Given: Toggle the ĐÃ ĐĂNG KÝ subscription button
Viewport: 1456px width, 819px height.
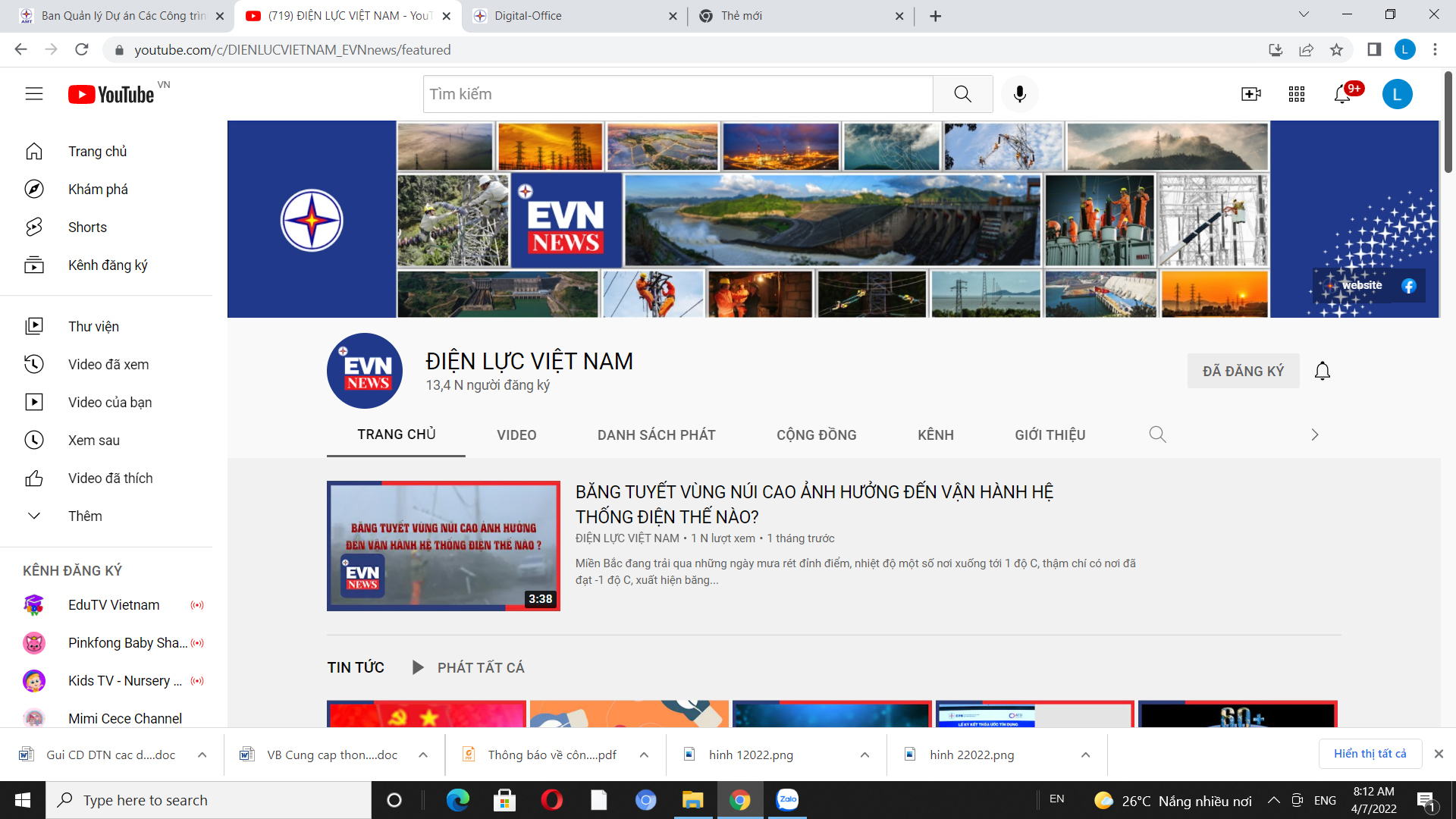Looking at the screenshot, I should pos(1243,371).
